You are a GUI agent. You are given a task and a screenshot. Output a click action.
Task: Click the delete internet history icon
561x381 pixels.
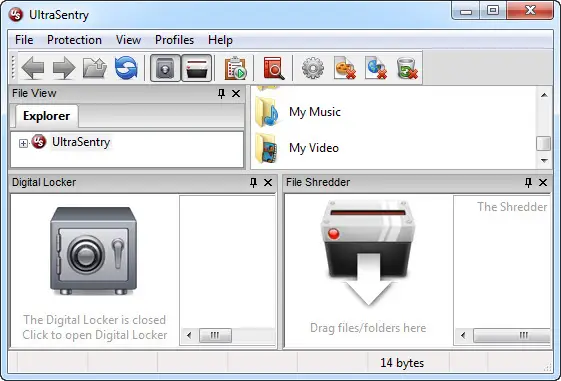pos(376,68)
